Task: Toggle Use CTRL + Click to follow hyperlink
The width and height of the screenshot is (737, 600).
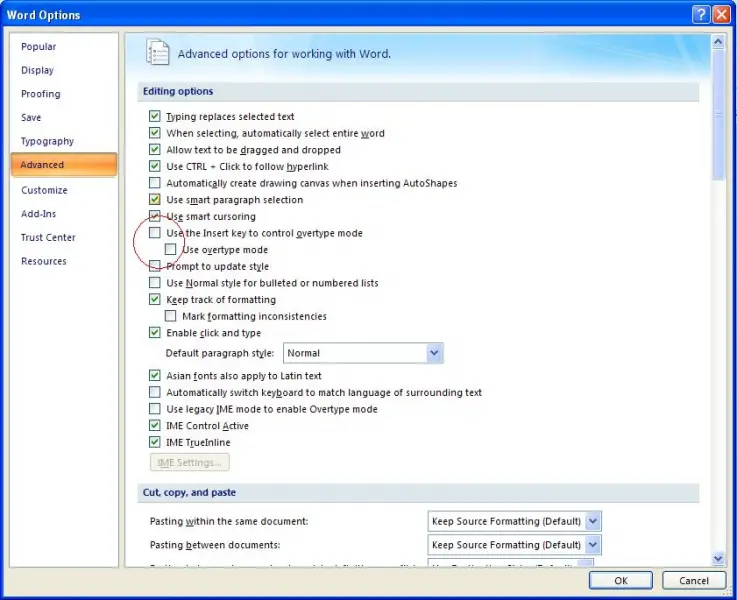Action: pos(155,166)
